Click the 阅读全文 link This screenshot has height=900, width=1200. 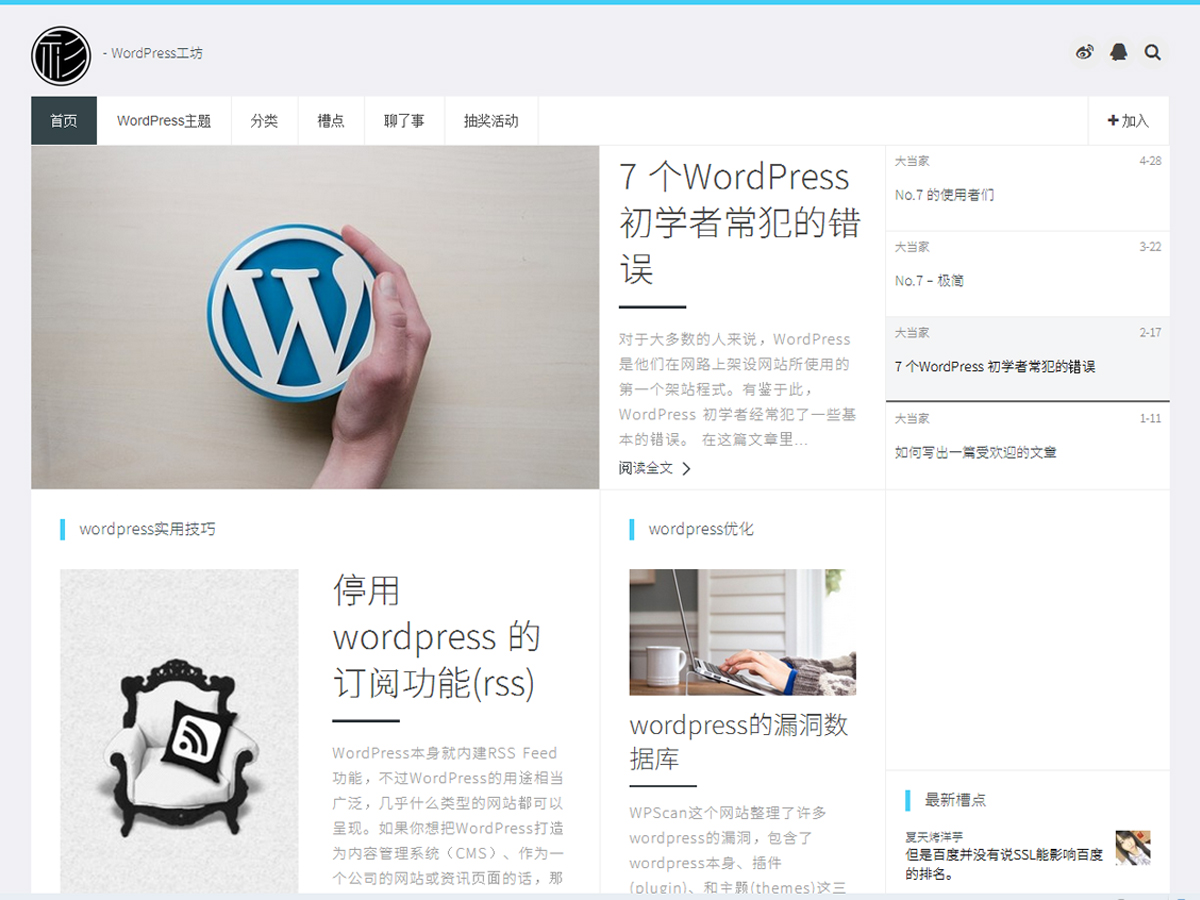[x=646, y=468]
